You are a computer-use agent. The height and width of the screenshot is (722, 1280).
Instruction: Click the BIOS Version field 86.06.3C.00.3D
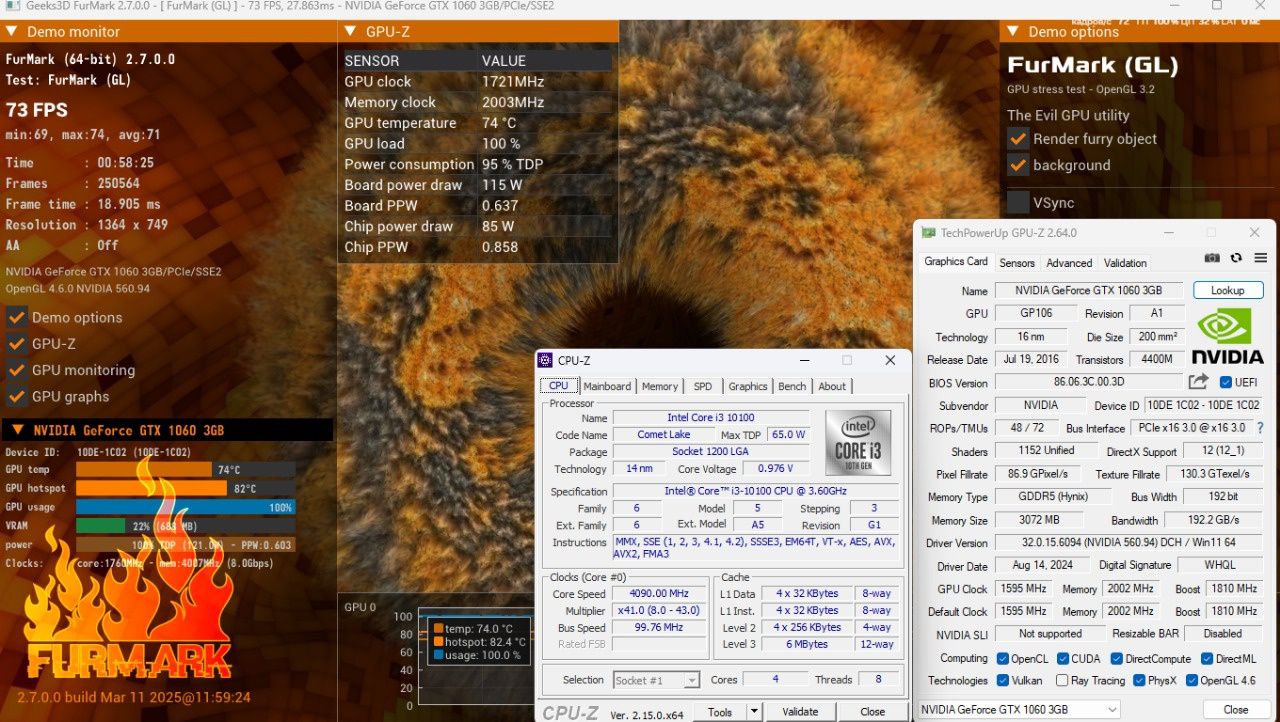[1089, 382]
